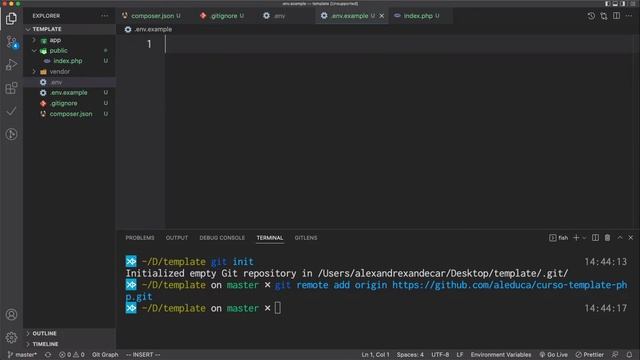
Task: Open .env.example in explorer tree
Action: [x=69, y=93]
